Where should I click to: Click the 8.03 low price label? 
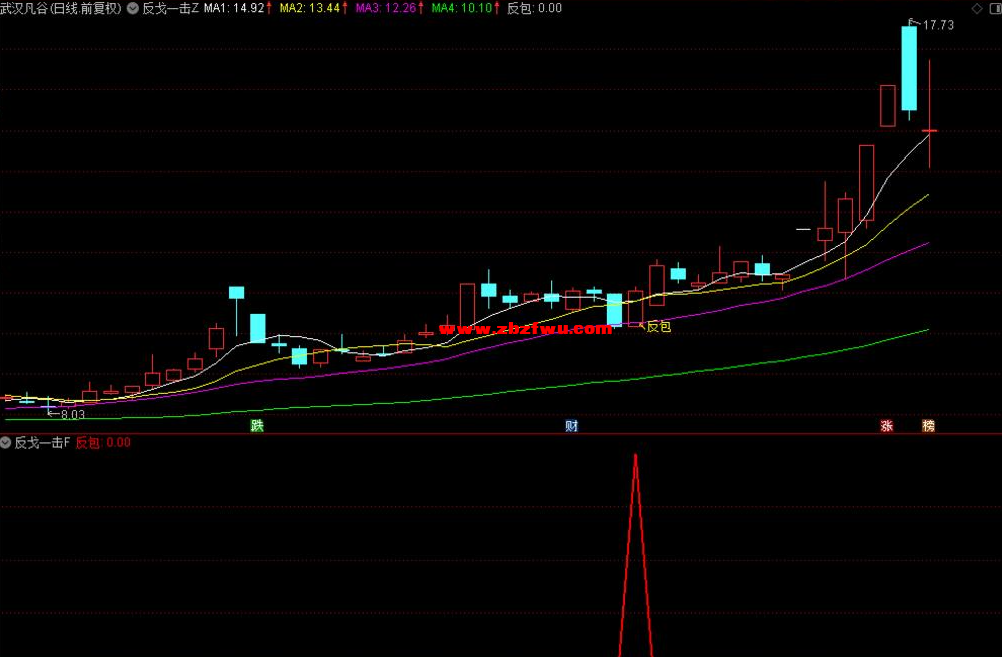pos(73,415)
